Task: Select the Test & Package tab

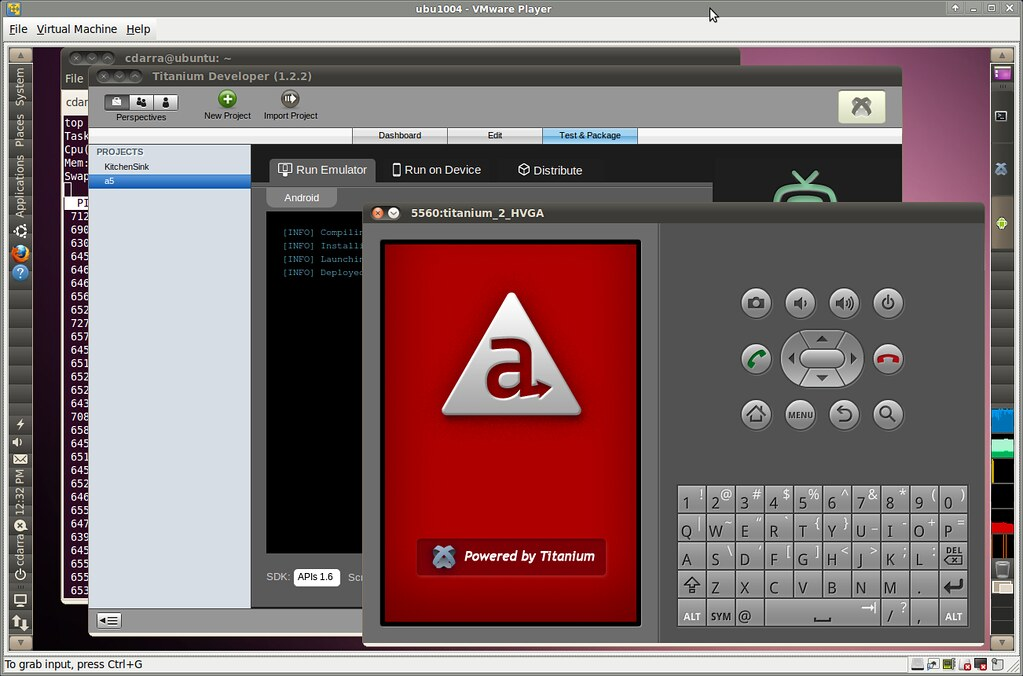Action: tap(590, 136)
